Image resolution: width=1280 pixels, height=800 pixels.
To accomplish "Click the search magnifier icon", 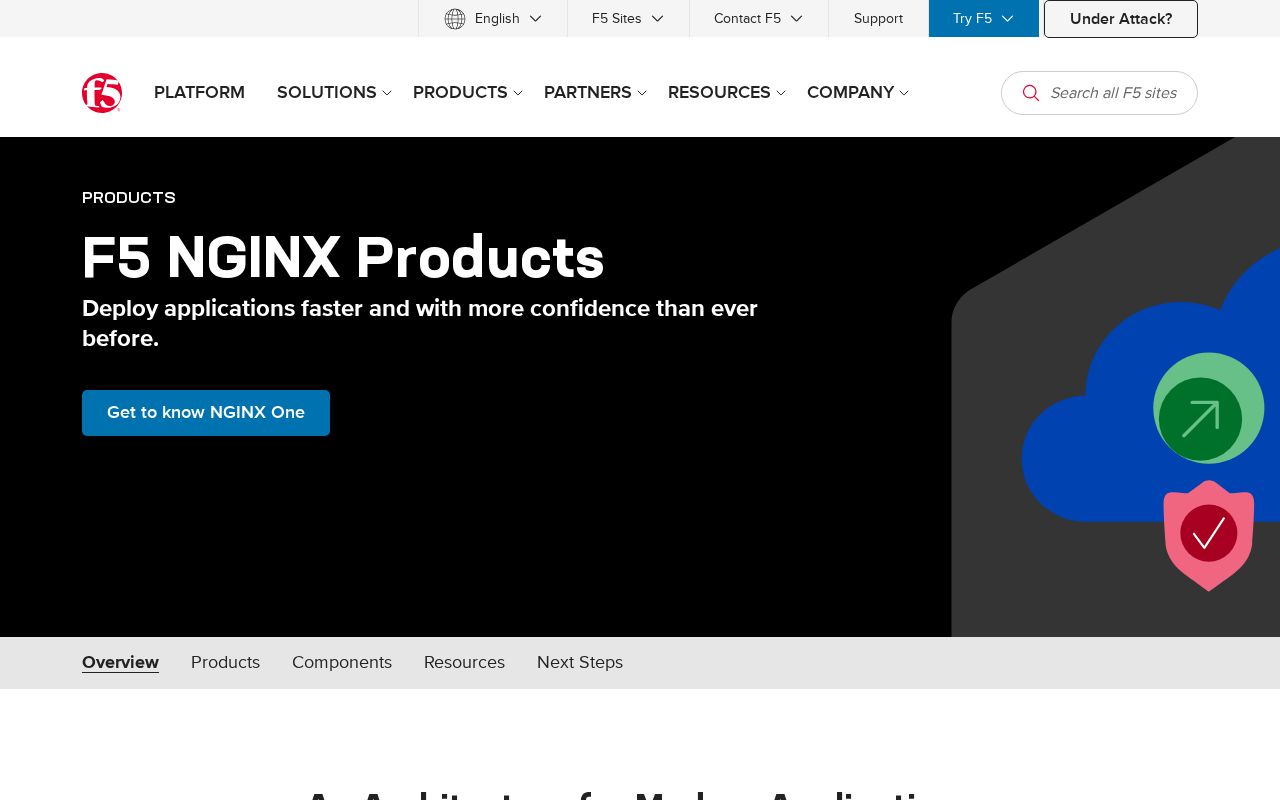I will tap(1031, 93).
